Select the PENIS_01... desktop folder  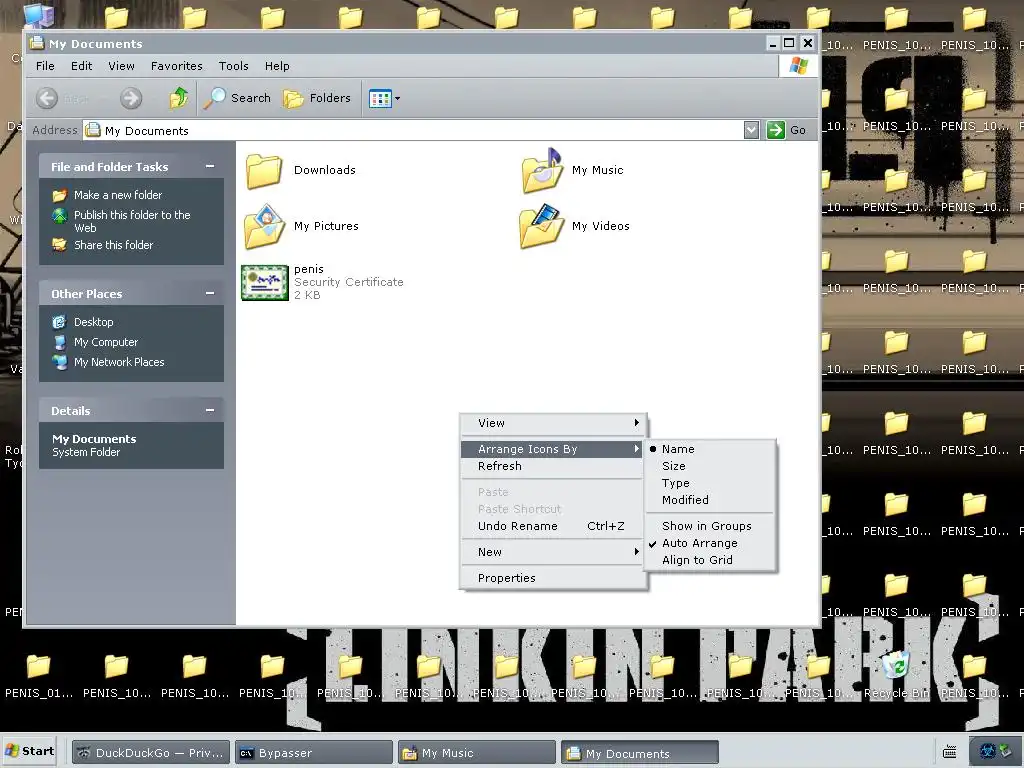pyautogui.click(x=39, y=677)
